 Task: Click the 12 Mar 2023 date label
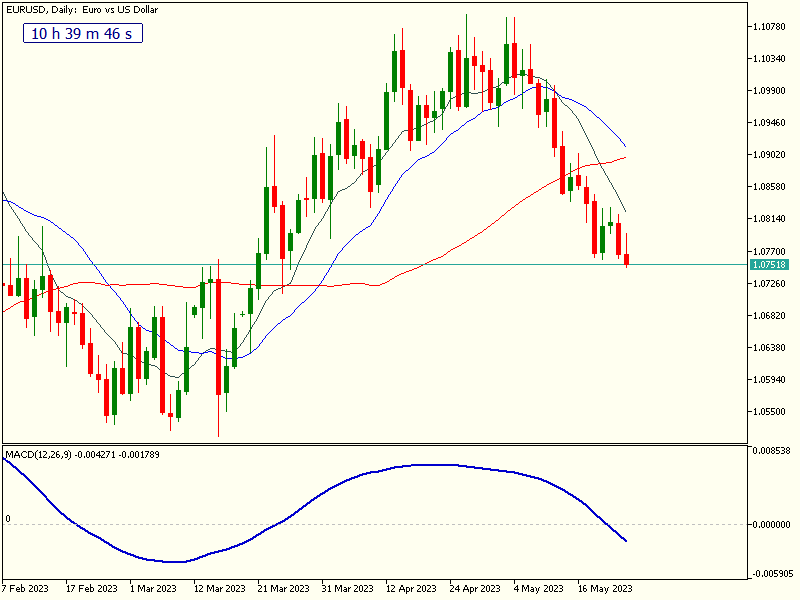coord(219,588)
